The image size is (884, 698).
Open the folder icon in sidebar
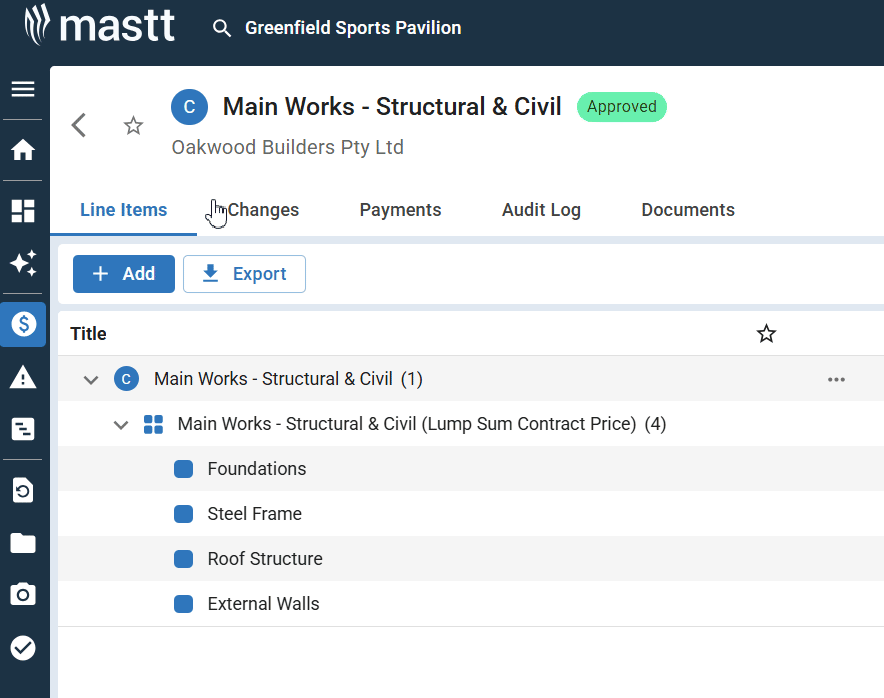[x=23, y=543]
